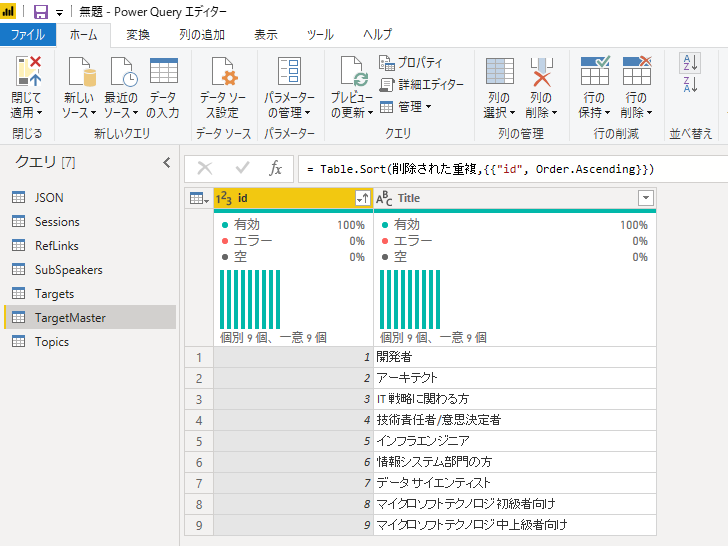
Task: Switch to the ホーム tab
Action: tap(84, 34)
